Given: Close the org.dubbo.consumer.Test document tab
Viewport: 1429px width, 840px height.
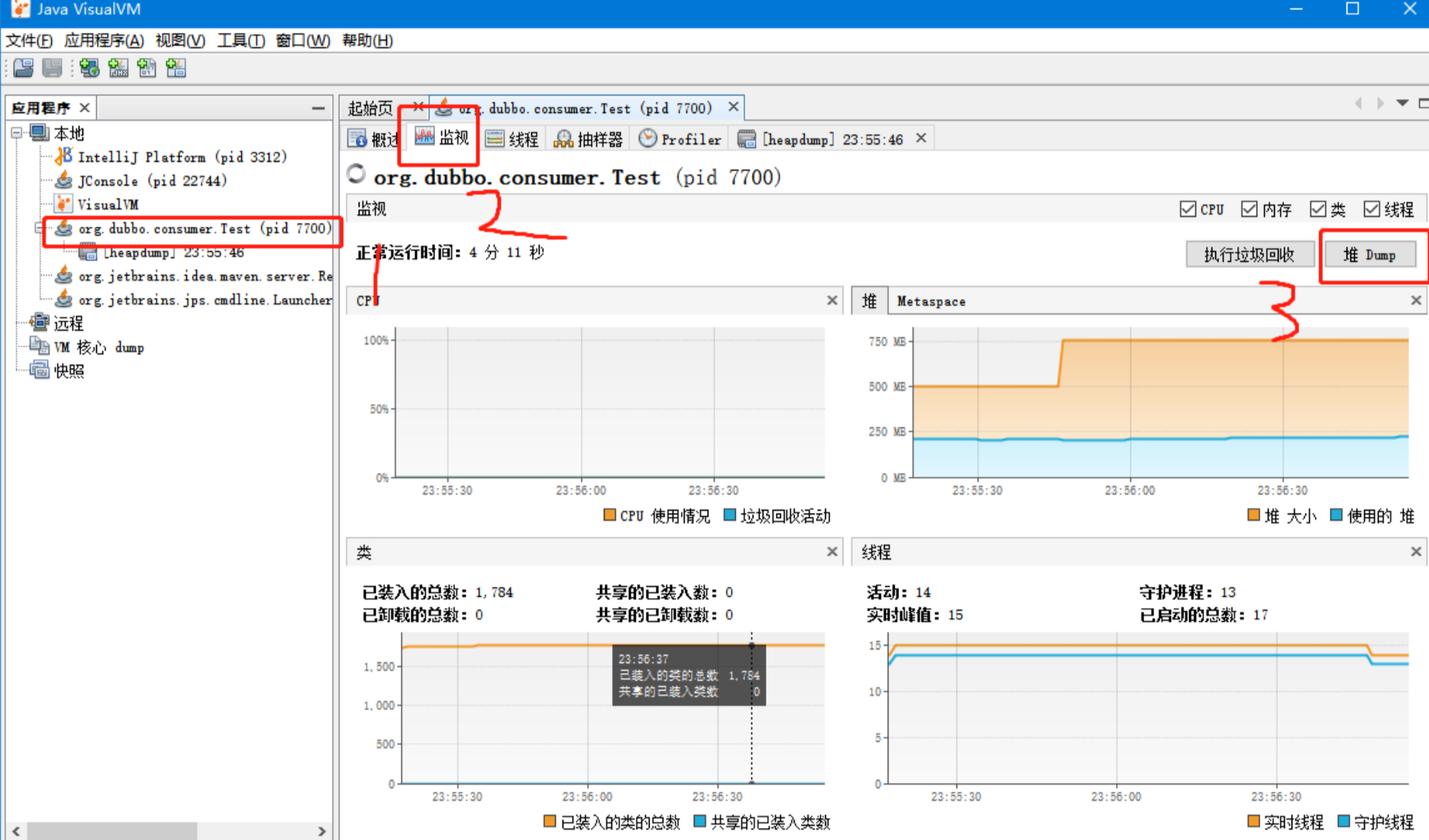Looking at the screenshot, I should point(733,107).
